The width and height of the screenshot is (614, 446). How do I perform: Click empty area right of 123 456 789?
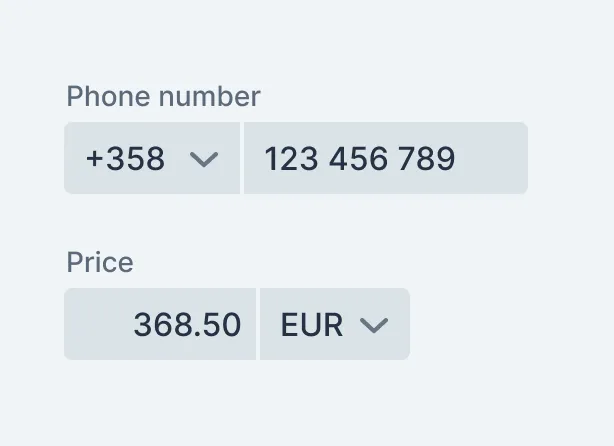pyautogui.click(x=492, y=159)
